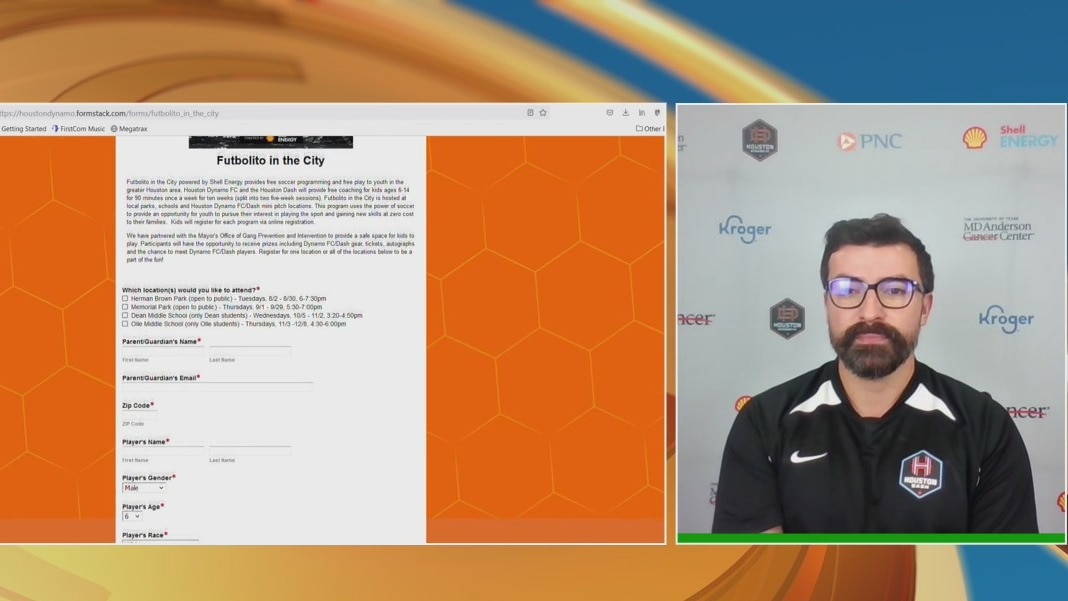Click the bookmark star icon in address bar
Image resolution: width=1068 pixels, height=601 pixels.
click(x=543, y=113)
